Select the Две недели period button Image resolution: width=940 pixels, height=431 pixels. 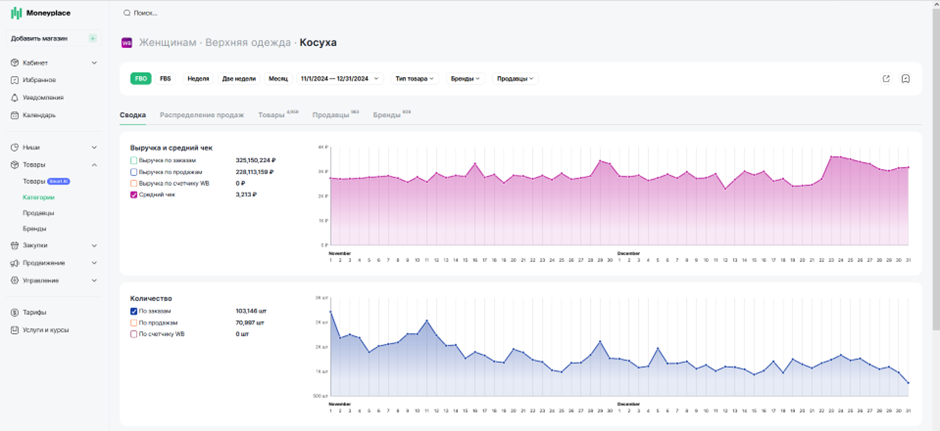(239, 79)
